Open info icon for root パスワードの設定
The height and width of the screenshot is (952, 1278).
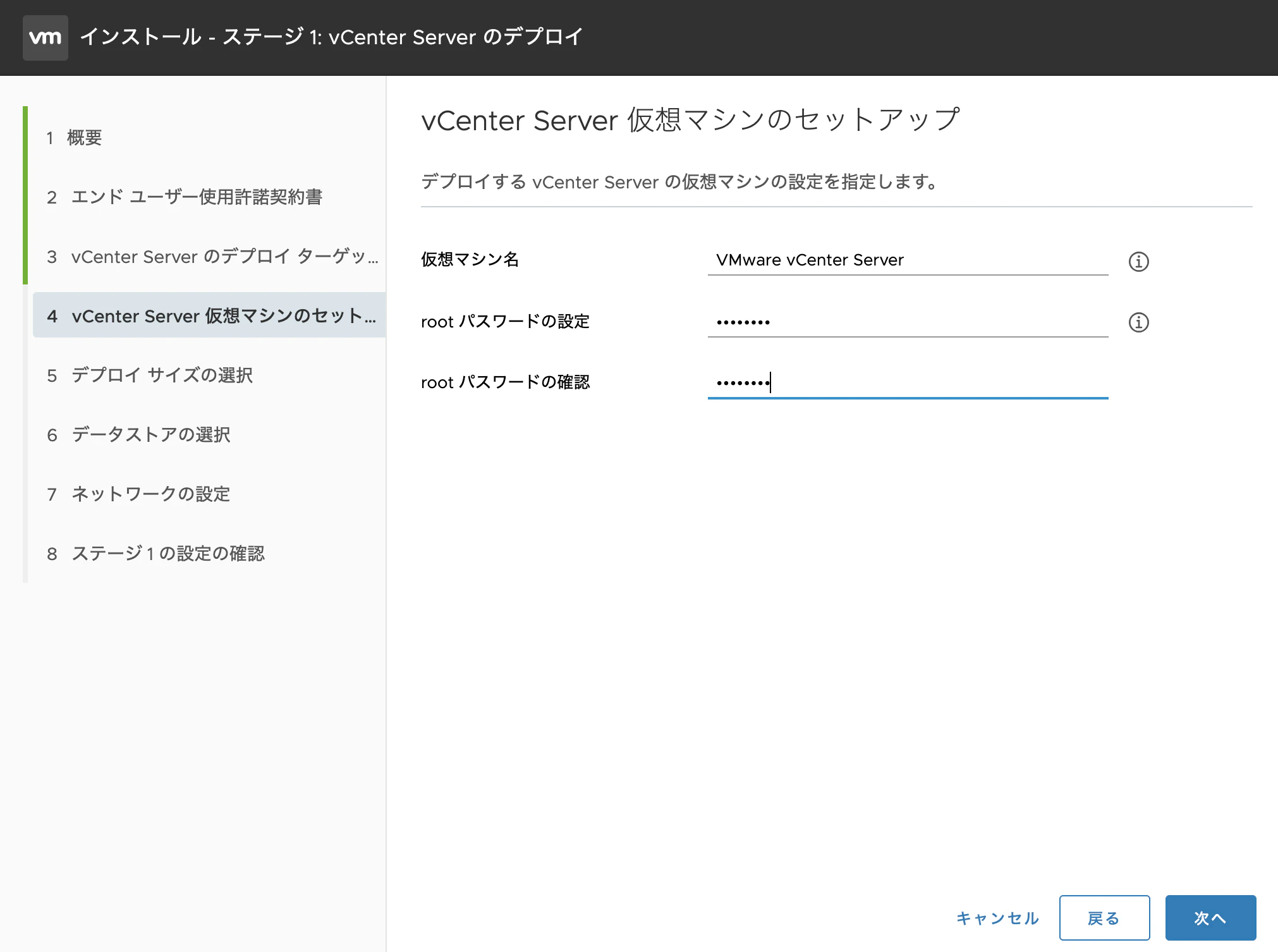(x=1138, y=322)
